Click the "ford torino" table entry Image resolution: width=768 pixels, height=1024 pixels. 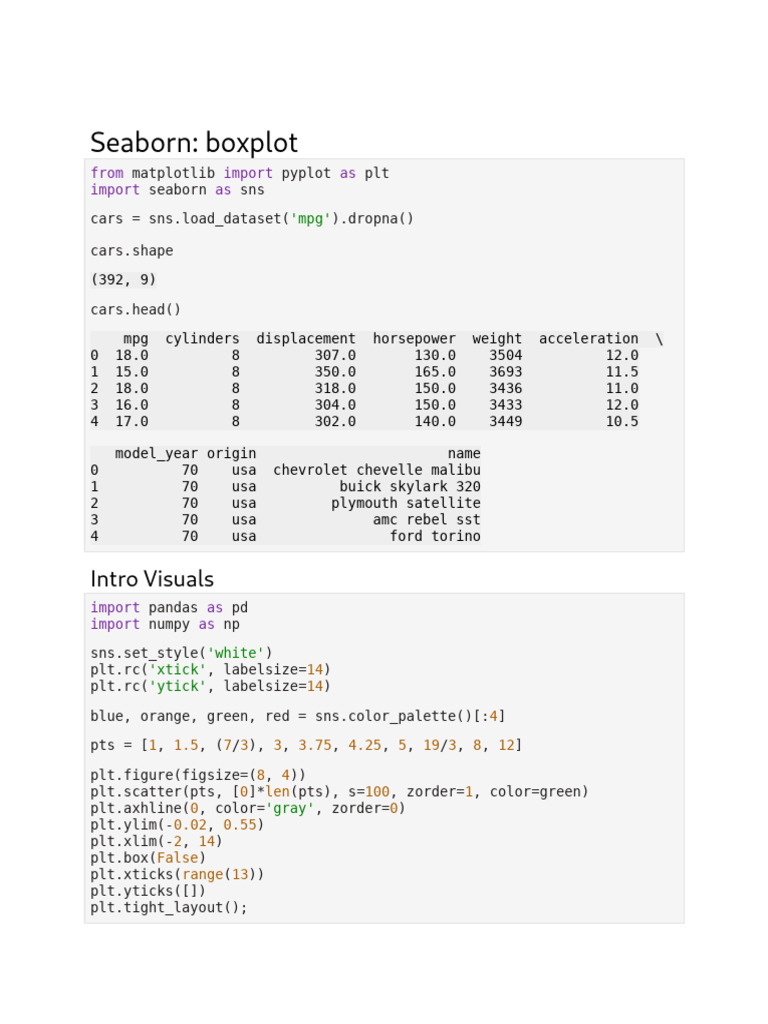point(434,536)
